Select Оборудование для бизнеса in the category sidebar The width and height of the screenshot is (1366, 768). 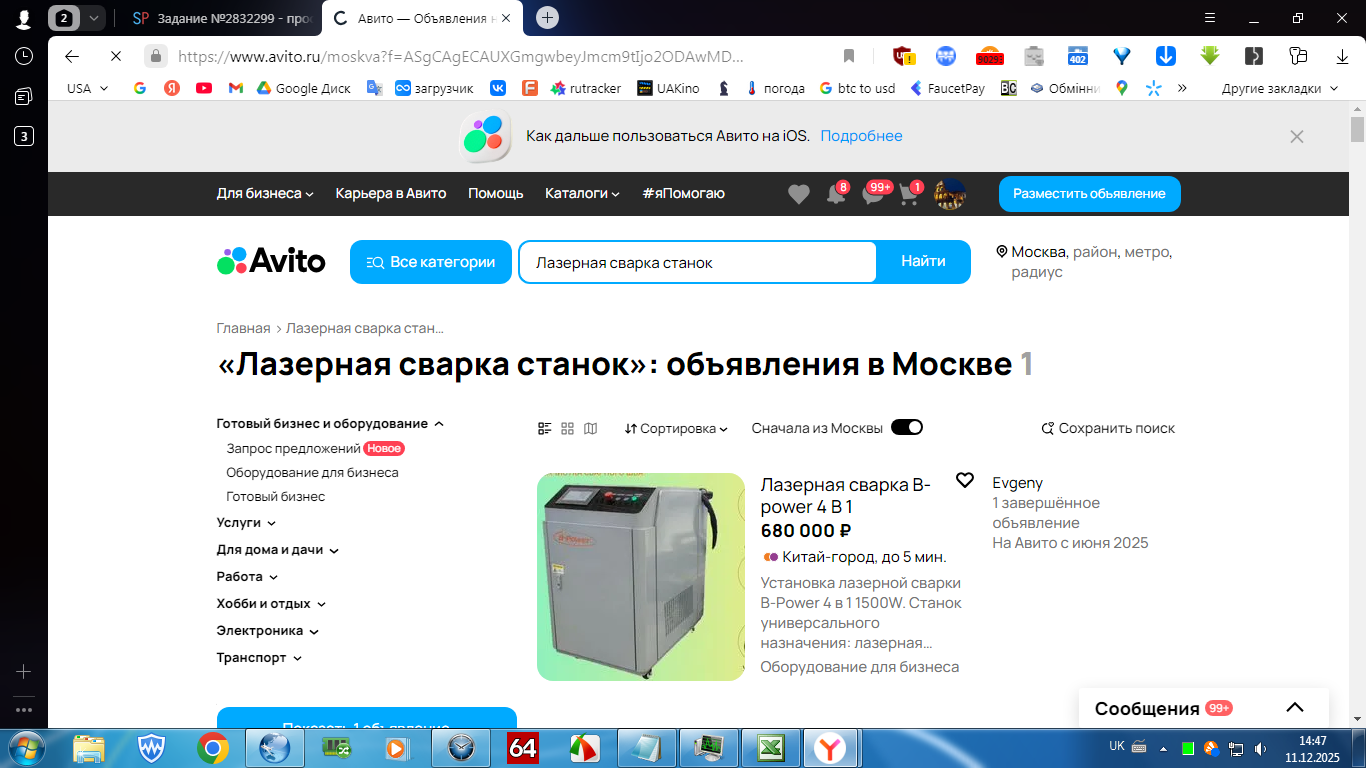click(x=312, y=473)
